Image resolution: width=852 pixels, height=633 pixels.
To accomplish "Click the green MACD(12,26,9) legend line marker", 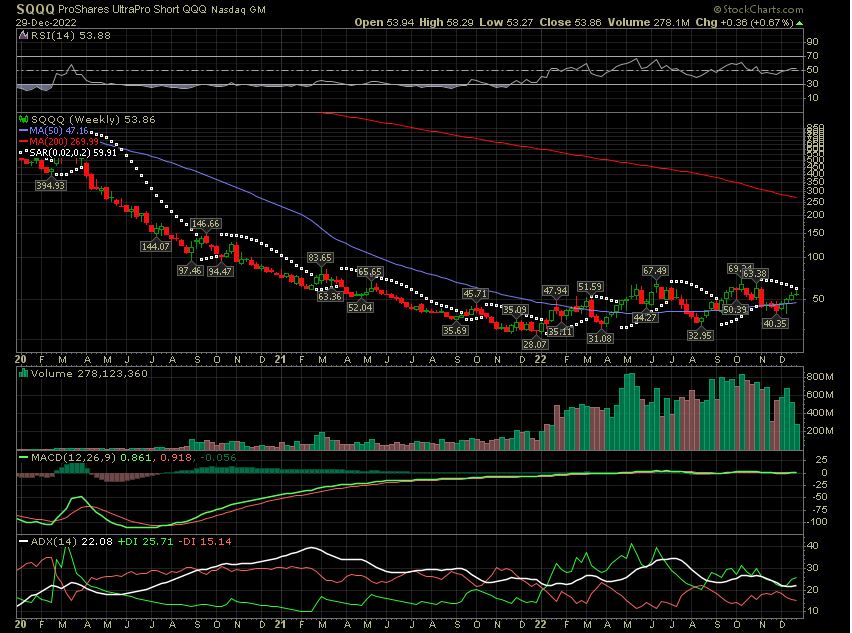I will (x=23, y=457).
